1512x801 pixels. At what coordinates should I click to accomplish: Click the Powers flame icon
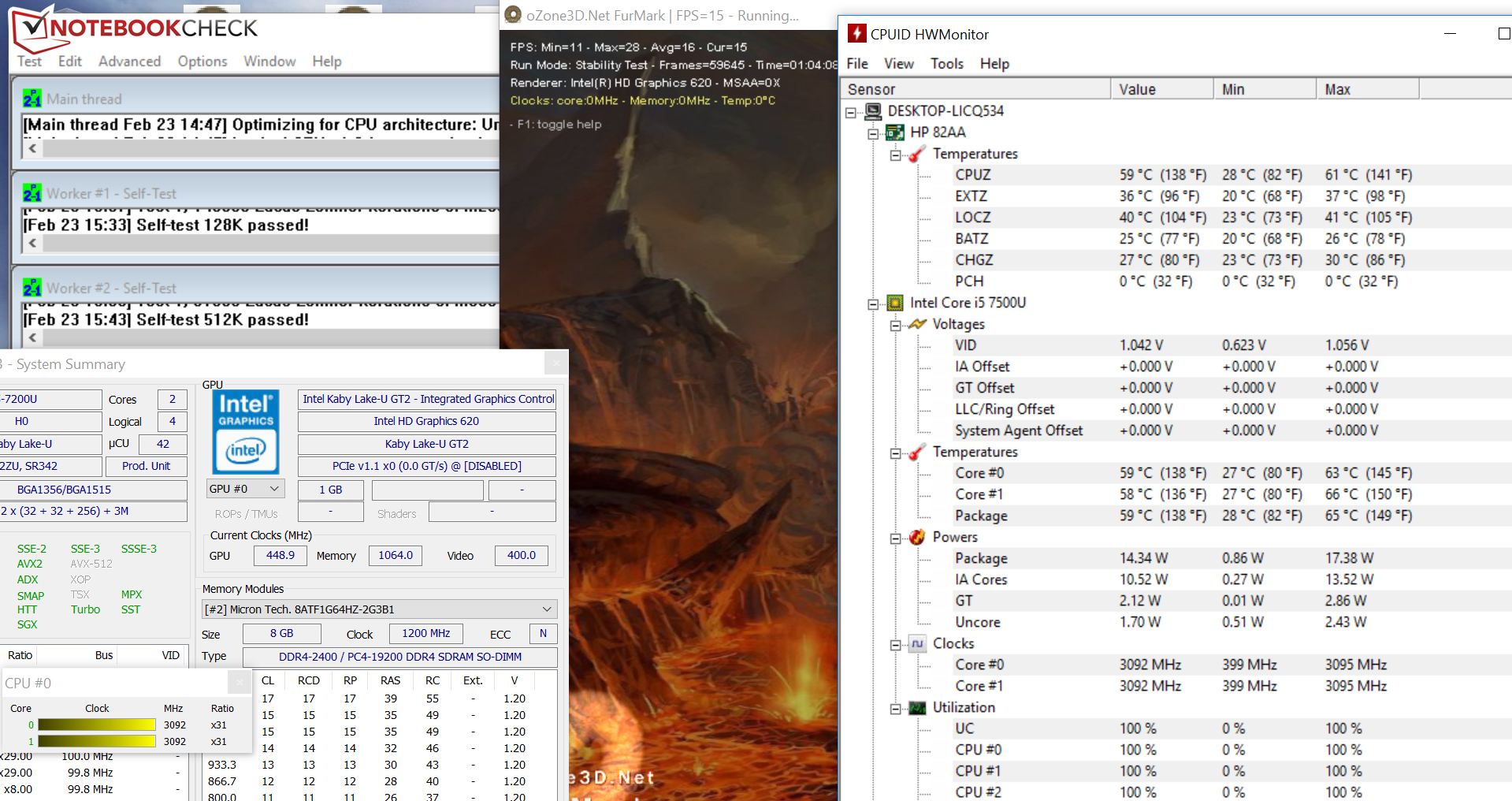tap(917, 537)
